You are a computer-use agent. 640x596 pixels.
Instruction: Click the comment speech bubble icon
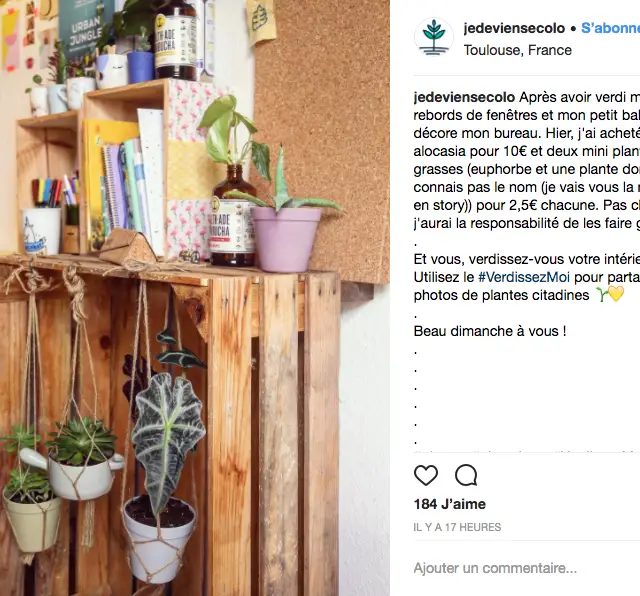click(466, 475)
